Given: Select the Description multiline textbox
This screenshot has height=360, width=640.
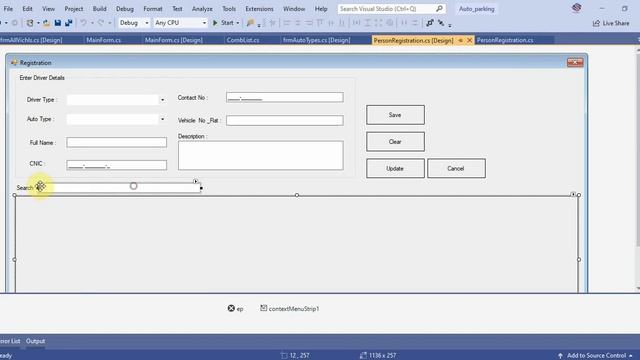Looking at the screenshot, I should (x=260, y=156).
